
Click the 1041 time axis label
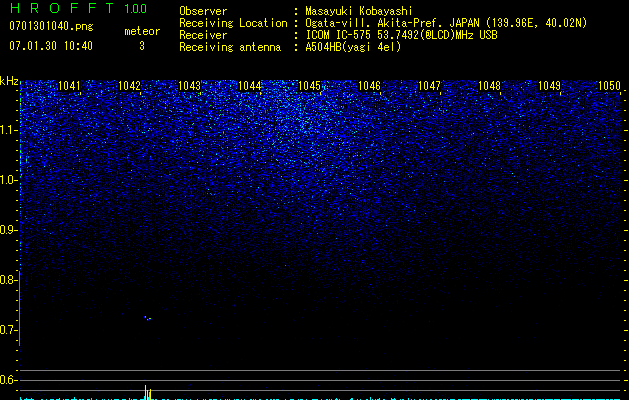(x=69, y=86)
